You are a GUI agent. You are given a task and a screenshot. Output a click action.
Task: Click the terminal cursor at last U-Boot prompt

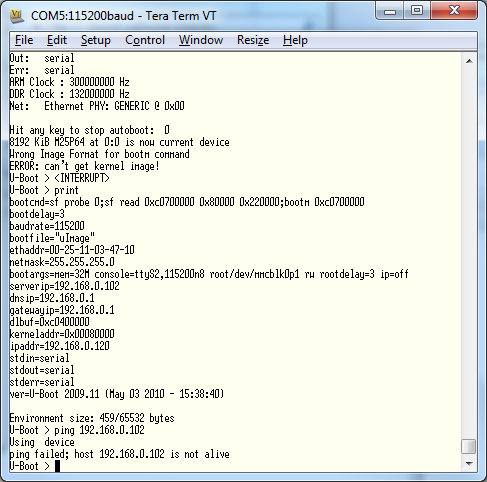[57, 466]
